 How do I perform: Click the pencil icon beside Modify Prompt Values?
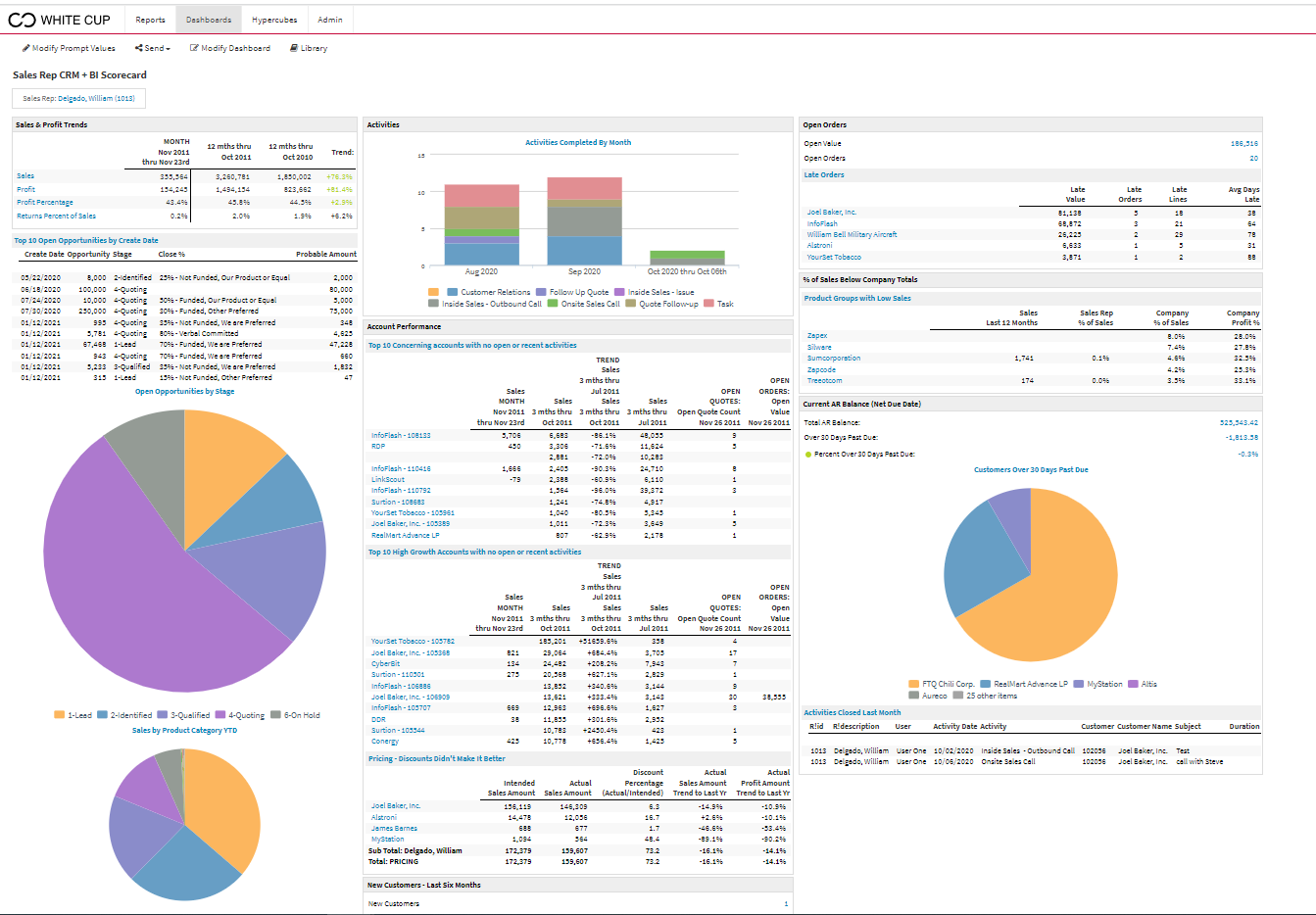click(27, 48)
